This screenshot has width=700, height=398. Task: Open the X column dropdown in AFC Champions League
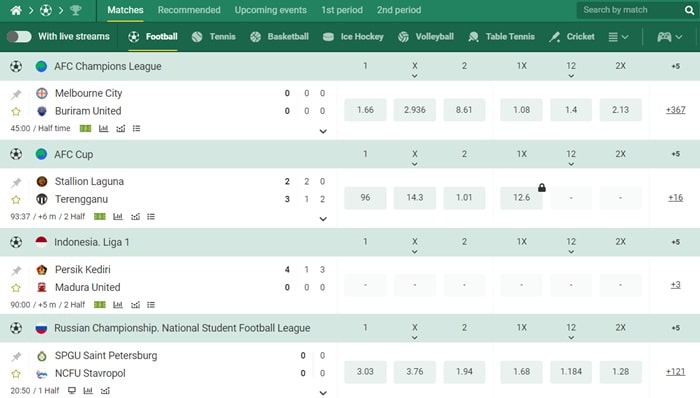pyautogui.click(x=415, y=76)
